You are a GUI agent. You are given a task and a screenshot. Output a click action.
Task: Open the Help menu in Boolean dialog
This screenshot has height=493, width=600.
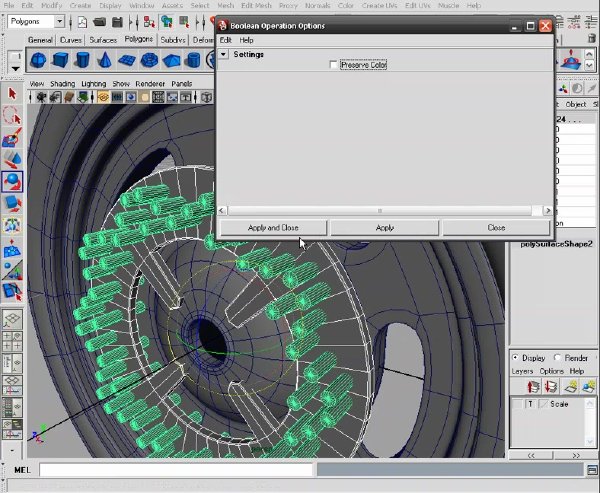click(x=246, y=40)
